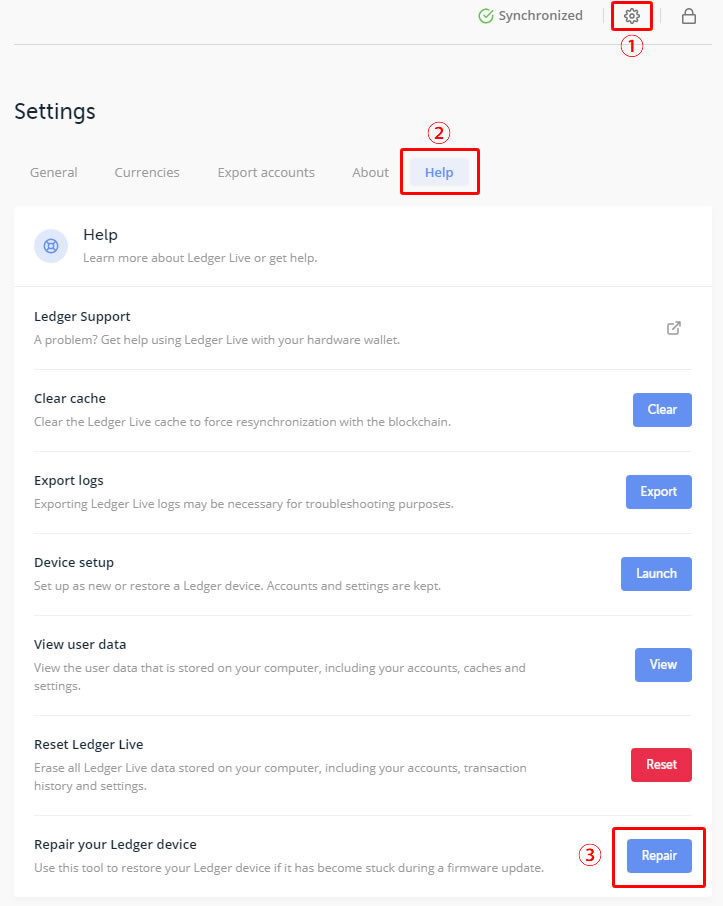Click the Ledger Support row title

[82, 317]
